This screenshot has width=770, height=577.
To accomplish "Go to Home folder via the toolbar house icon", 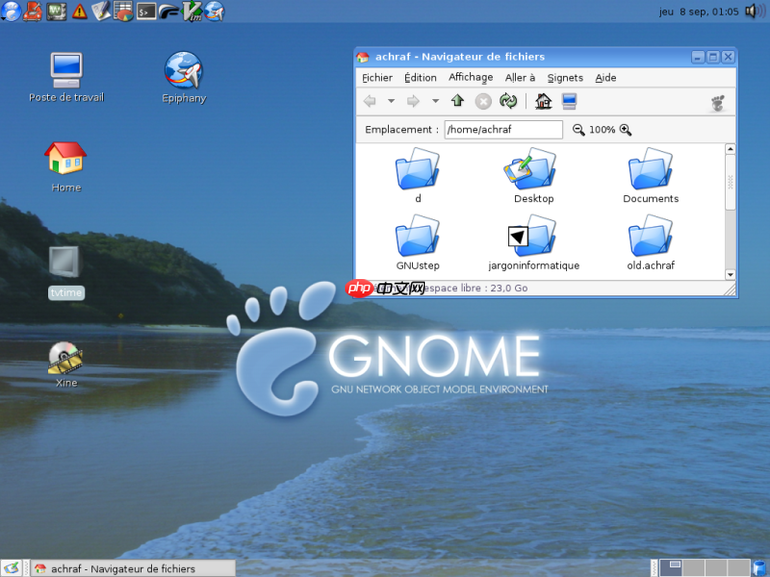I will pos(543,101).
